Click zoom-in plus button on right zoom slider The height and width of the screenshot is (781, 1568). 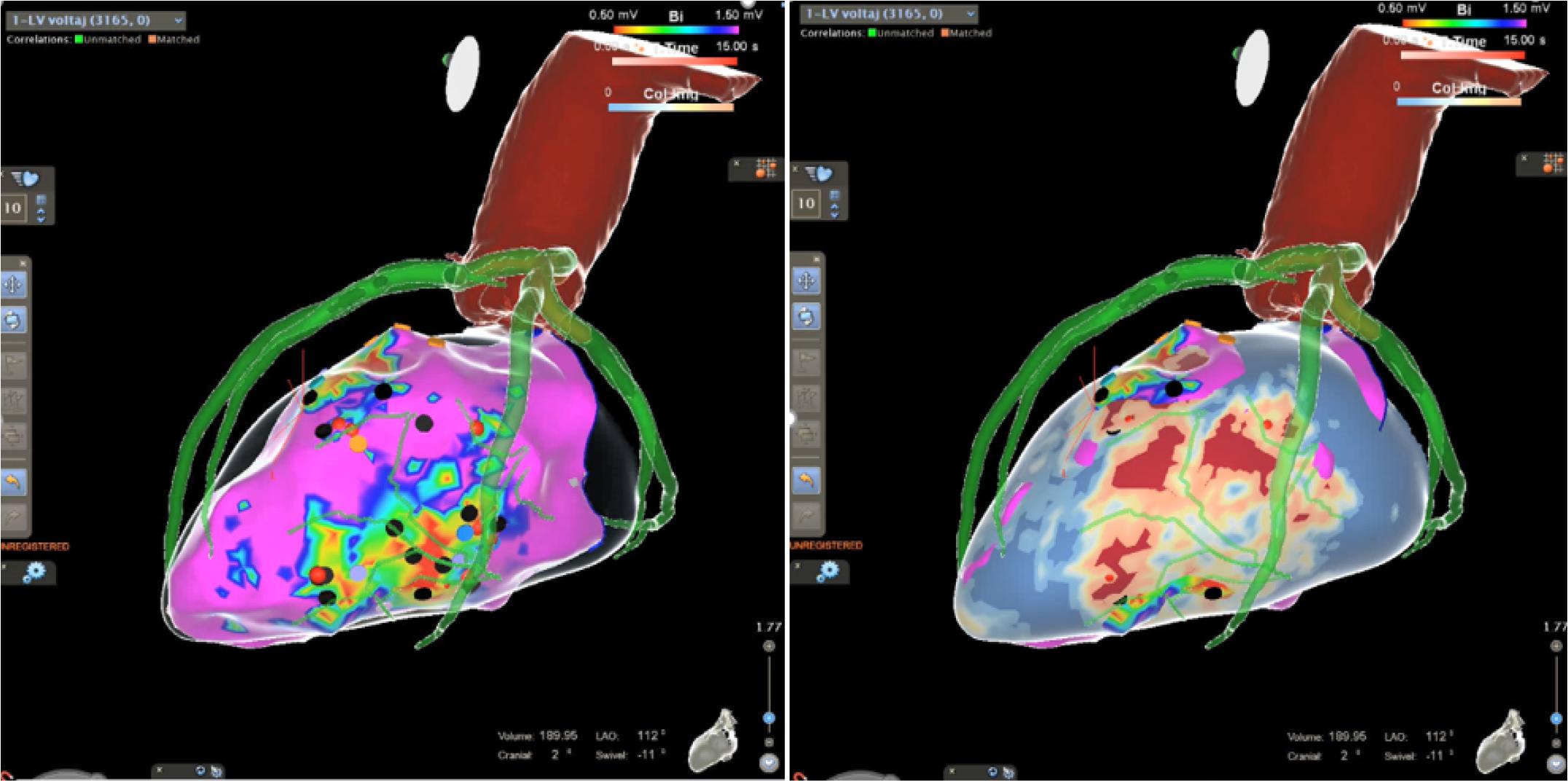click(x=1556, y=645)
